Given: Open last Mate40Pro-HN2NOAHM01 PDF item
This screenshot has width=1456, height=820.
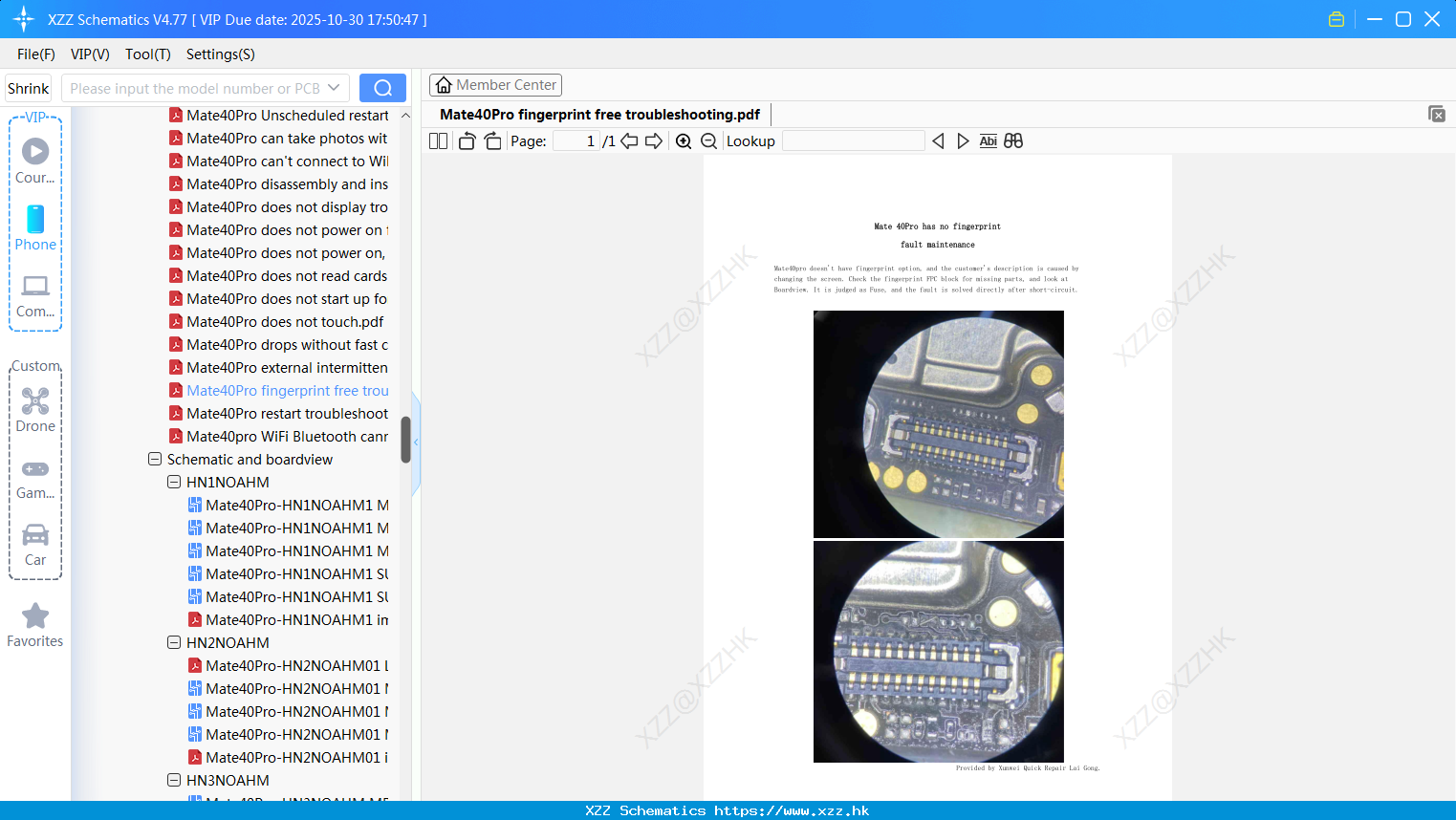Looking at the screenshot, I should tap(289, 757).
